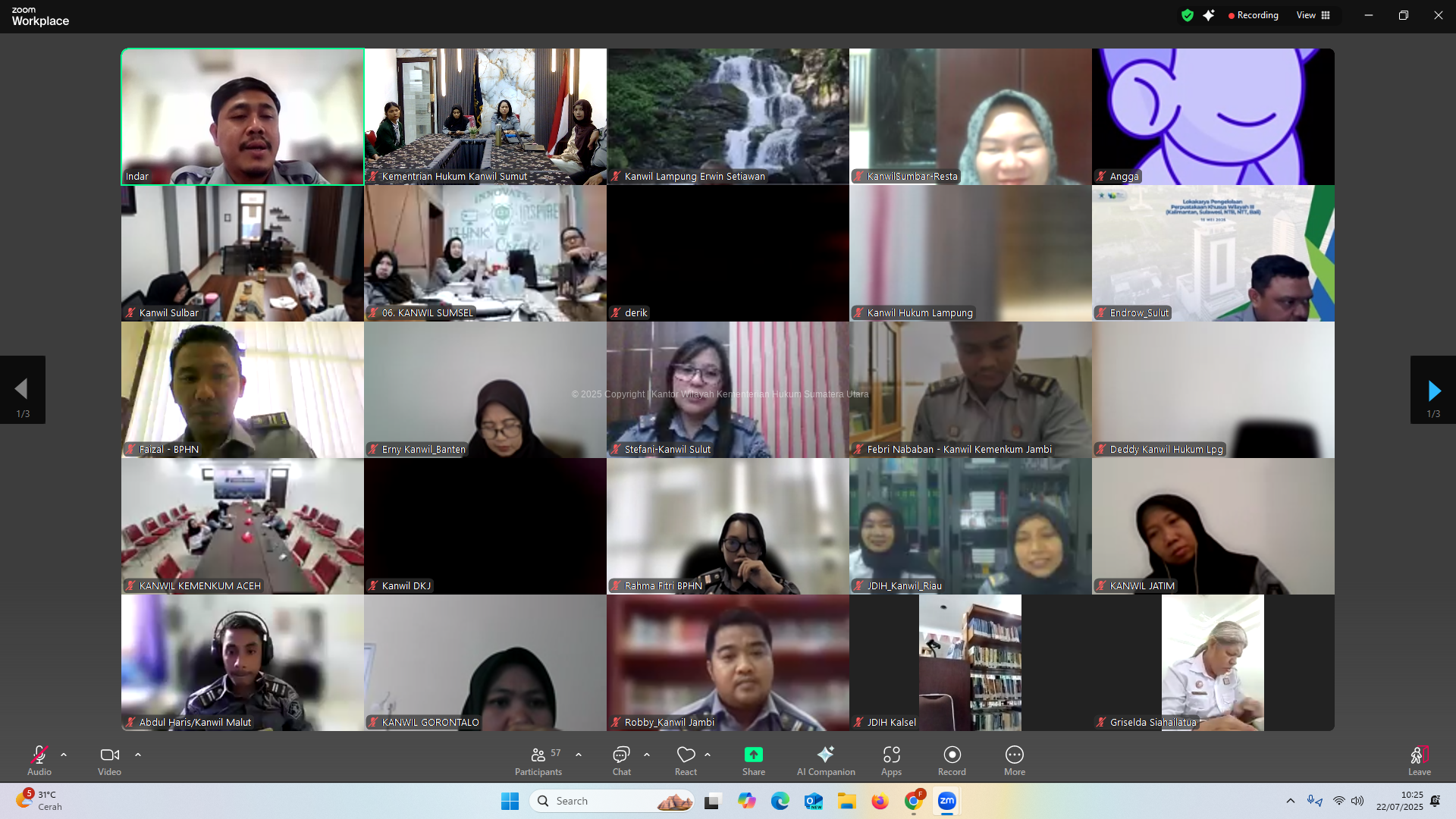This screenshot has width=1456, height=819.
Task: Expand chat options arrow
Action: (647, 755)
